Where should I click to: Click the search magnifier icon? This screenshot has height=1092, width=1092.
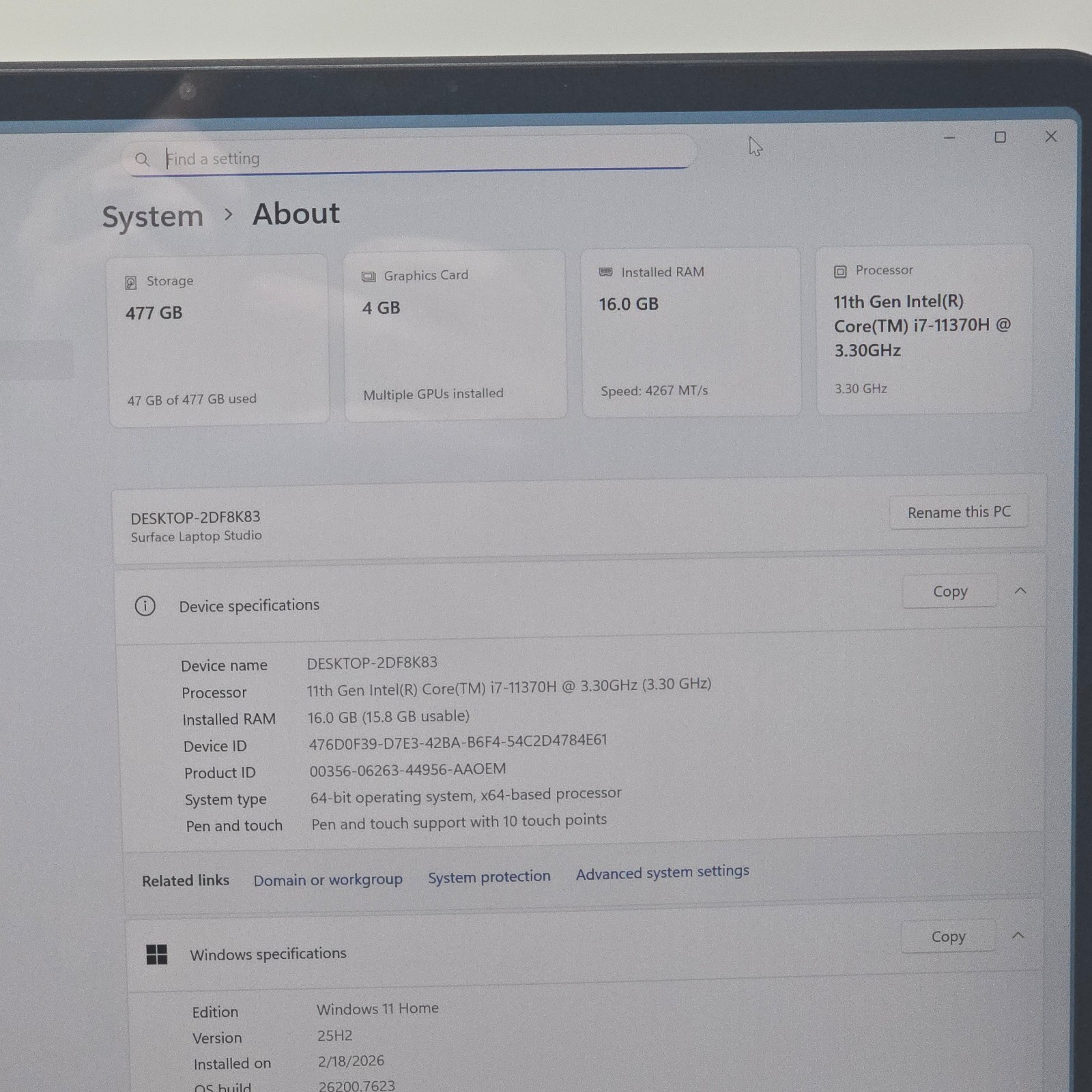pyautogui.click(x=142, y=160)
